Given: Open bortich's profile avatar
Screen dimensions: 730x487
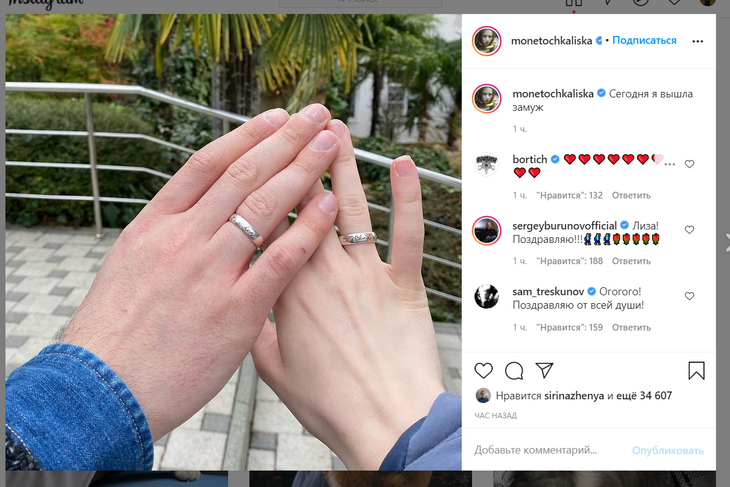Looking at the screenshot, I should click(x=487, y=164).
